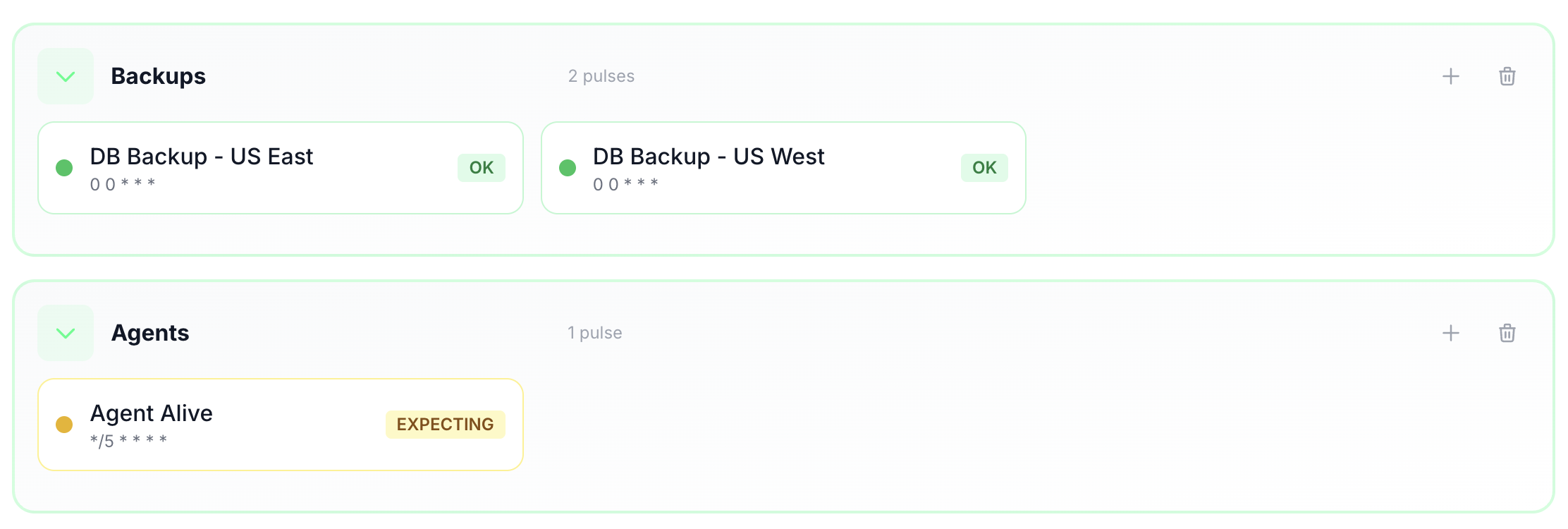Collapse the Agents group

(65, 332)
